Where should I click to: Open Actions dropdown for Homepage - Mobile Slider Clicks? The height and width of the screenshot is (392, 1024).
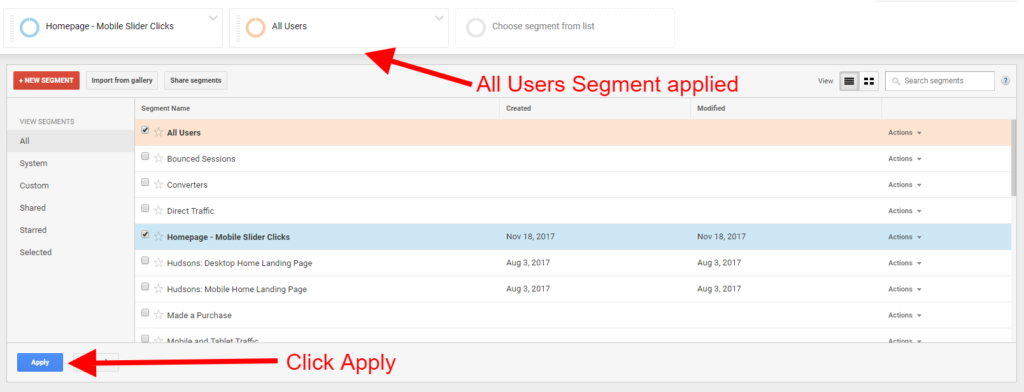point(904,237)
